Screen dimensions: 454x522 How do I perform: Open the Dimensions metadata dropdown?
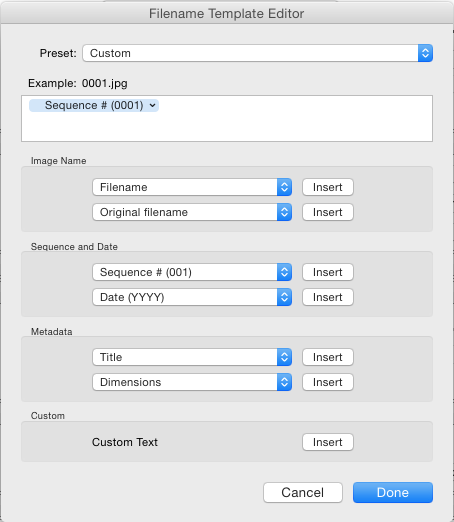[192, 382]
